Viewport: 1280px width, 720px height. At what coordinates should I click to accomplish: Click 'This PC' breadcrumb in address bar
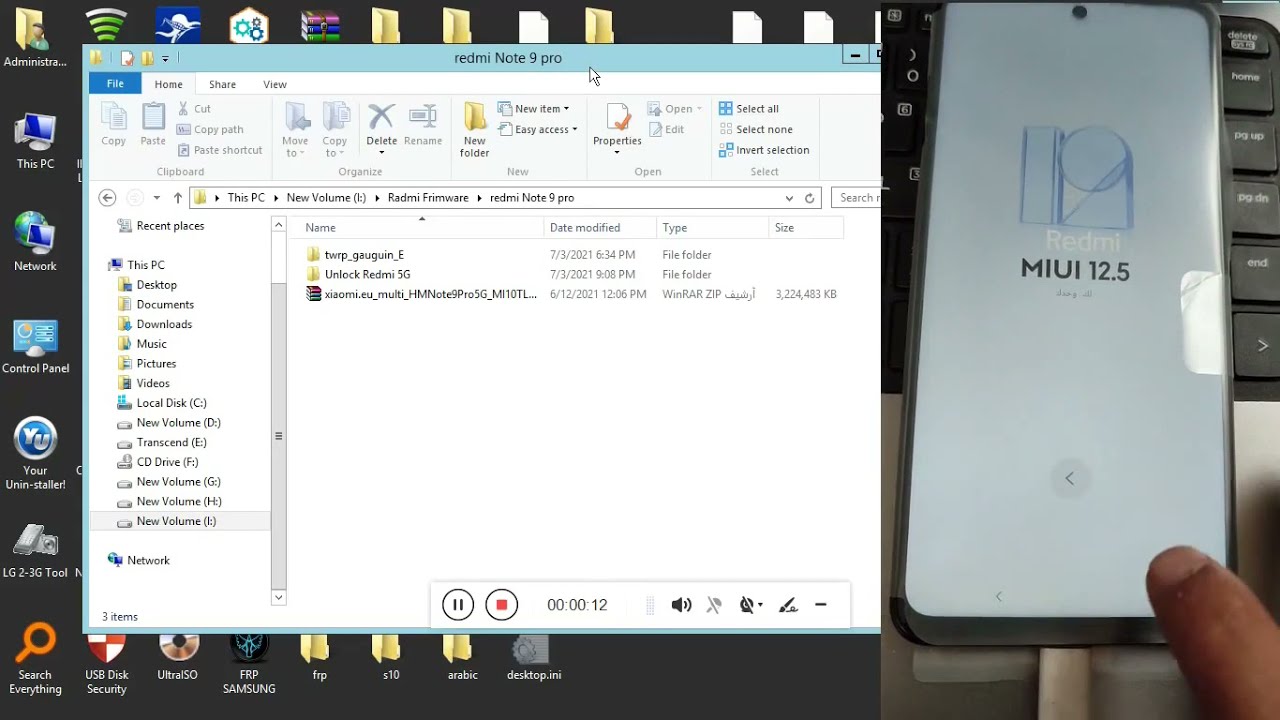246,198
